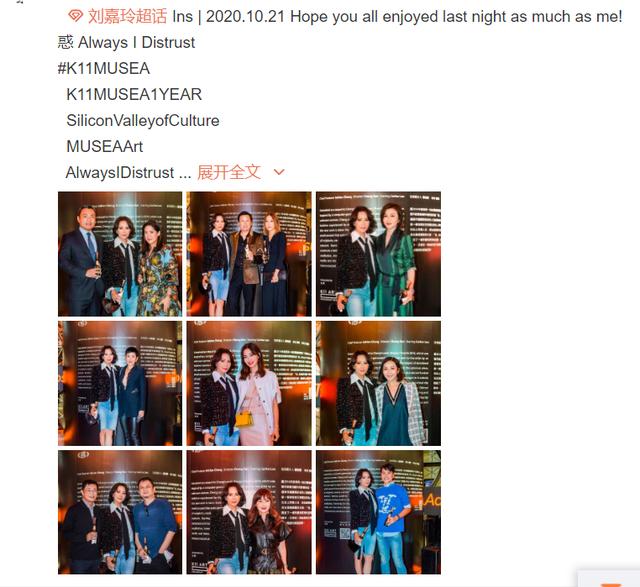Open the photo with red-haired woman
This screenshot has height=587, width=640.
(x=249, y=512)
